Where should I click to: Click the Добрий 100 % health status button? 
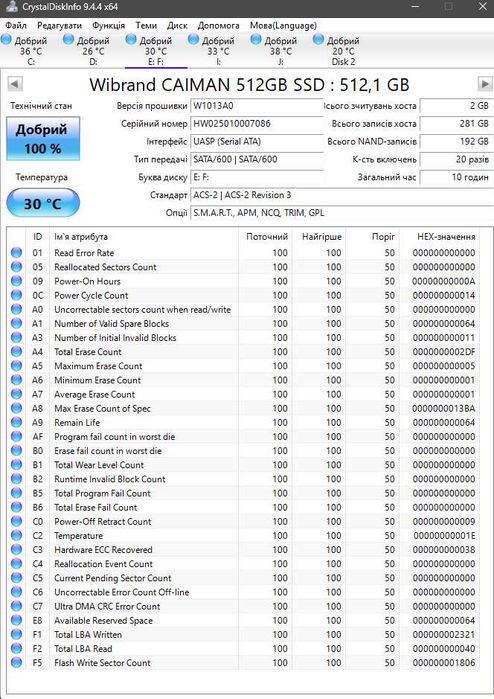coord(43,139)
